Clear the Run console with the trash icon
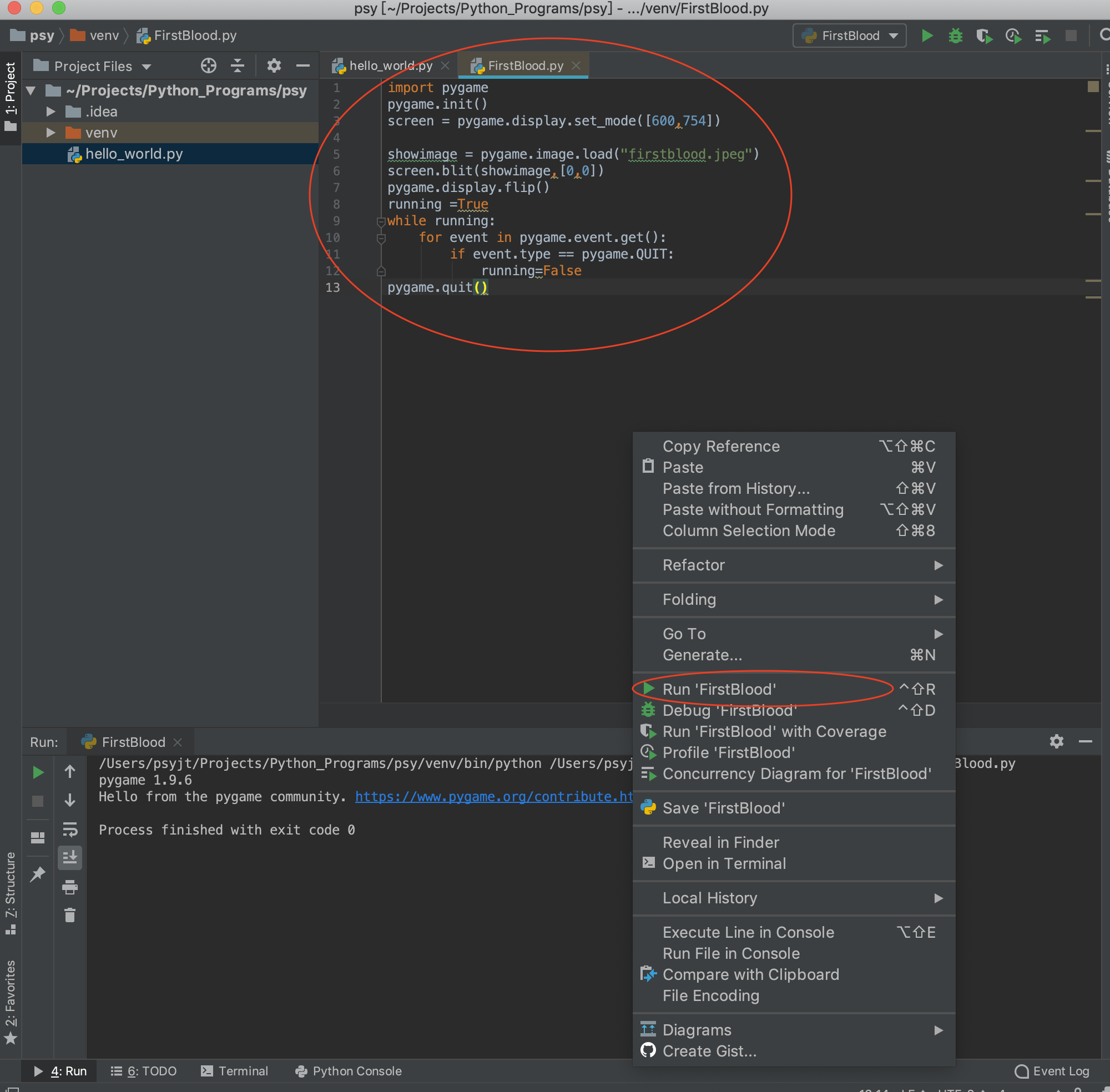The width and height of the screenshot is (1110, 1092). [x=70, y=914]
